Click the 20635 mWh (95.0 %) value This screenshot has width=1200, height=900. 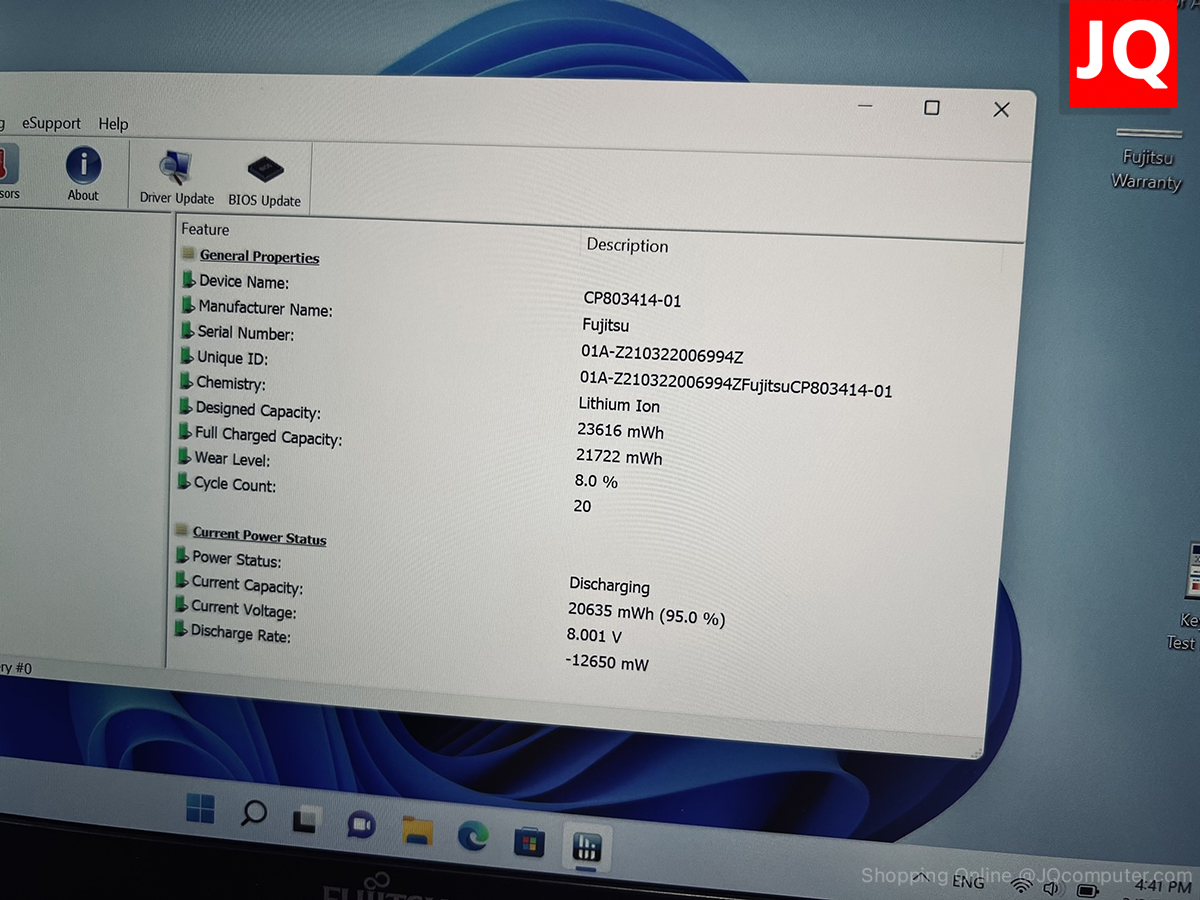coord(646,614)
